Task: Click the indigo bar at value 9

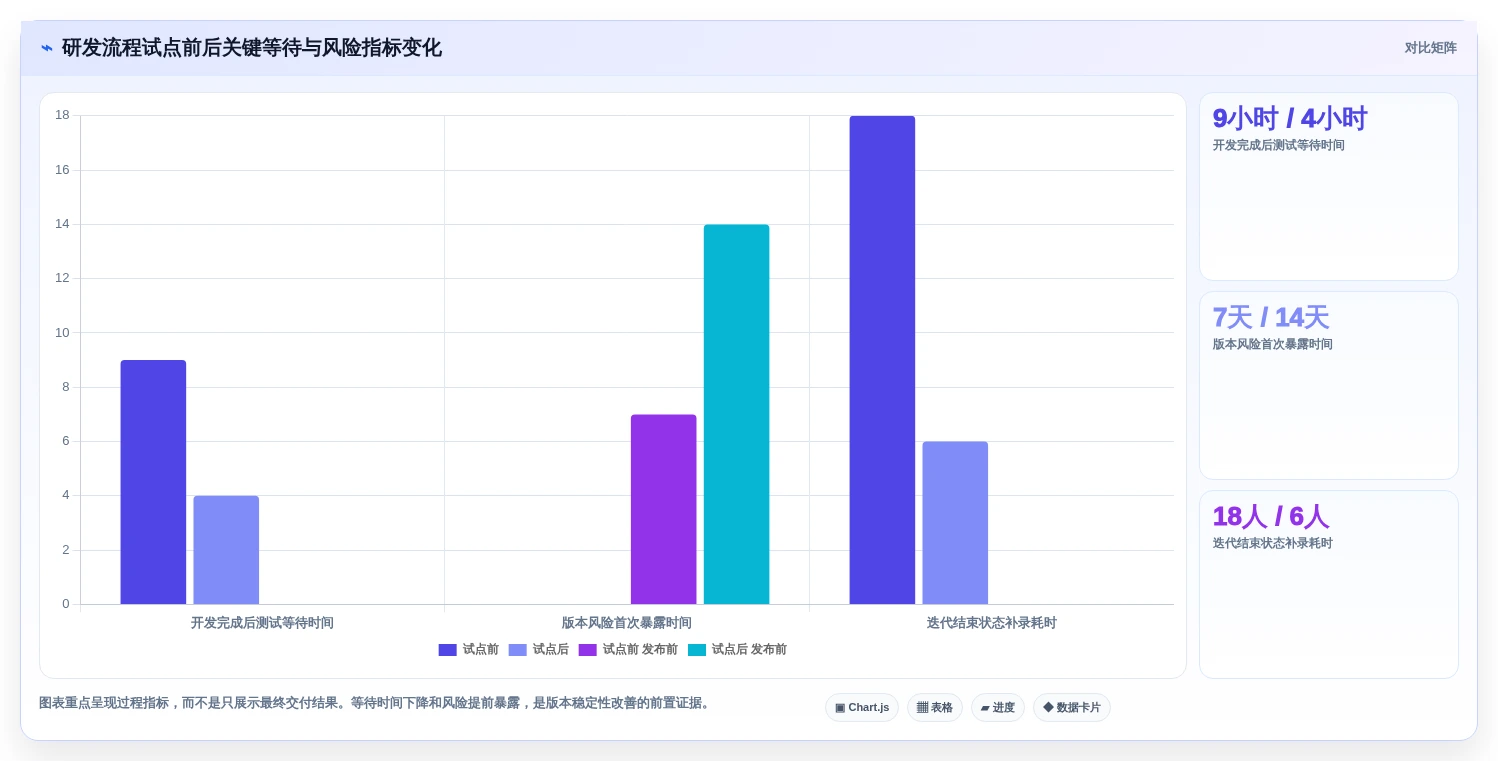Action: coord(153,482)
